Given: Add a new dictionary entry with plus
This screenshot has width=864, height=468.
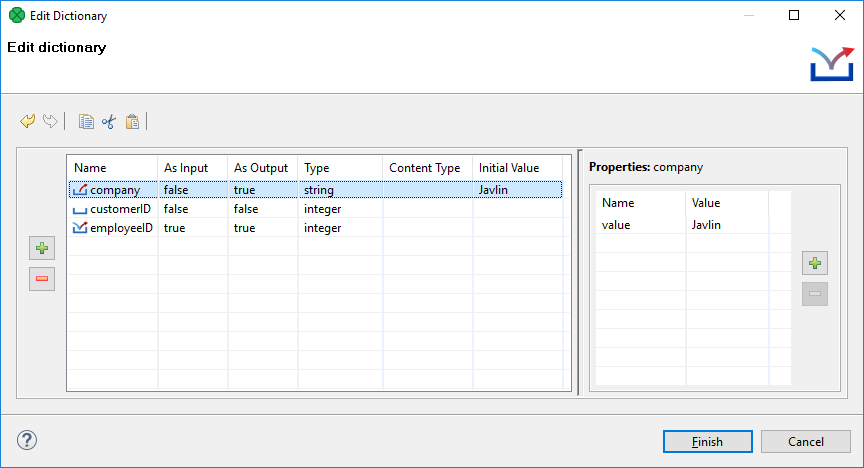Looking at the screenshot, I should pyautogui.click(x=42, y=248).
